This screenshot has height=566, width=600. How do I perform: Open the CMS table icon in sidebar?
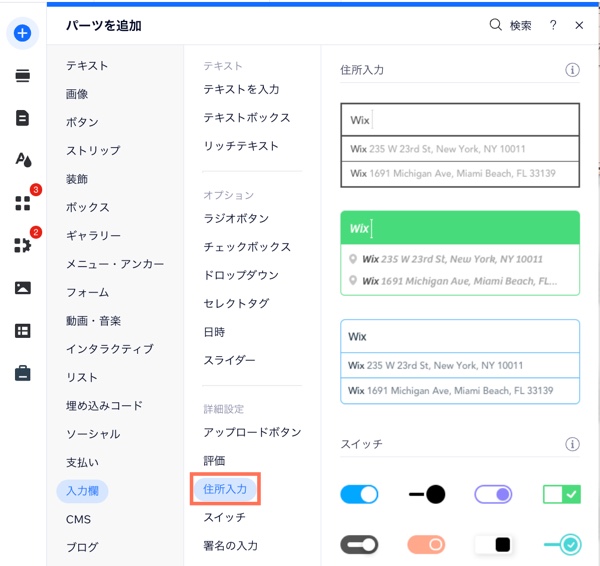tap(23, 331)
